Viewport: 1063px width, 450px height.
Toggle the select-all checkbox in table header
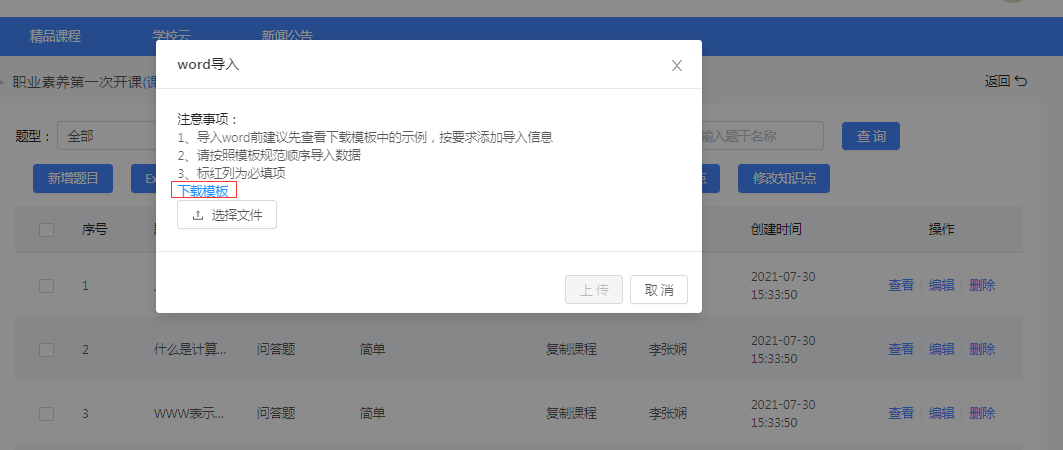[47, 230]
